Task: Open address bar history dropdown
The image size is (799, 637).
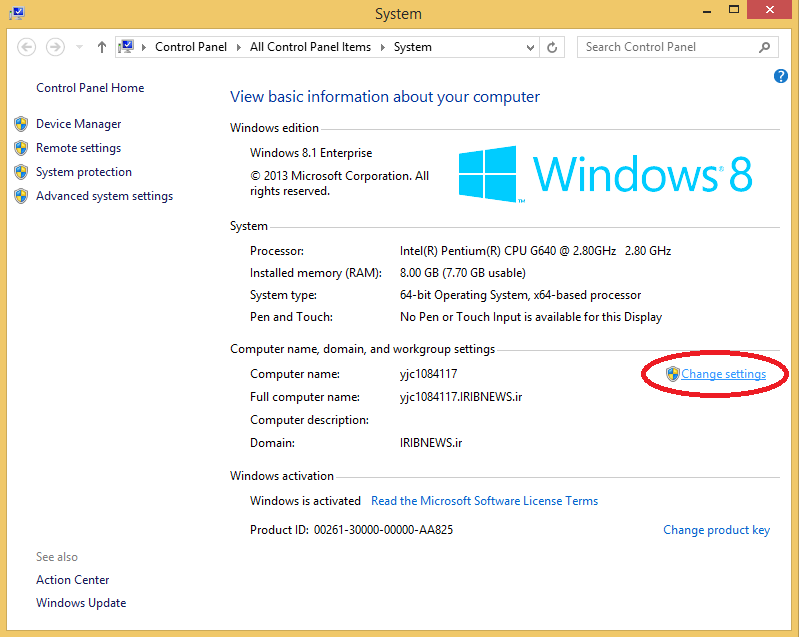Action: (530, 47)
